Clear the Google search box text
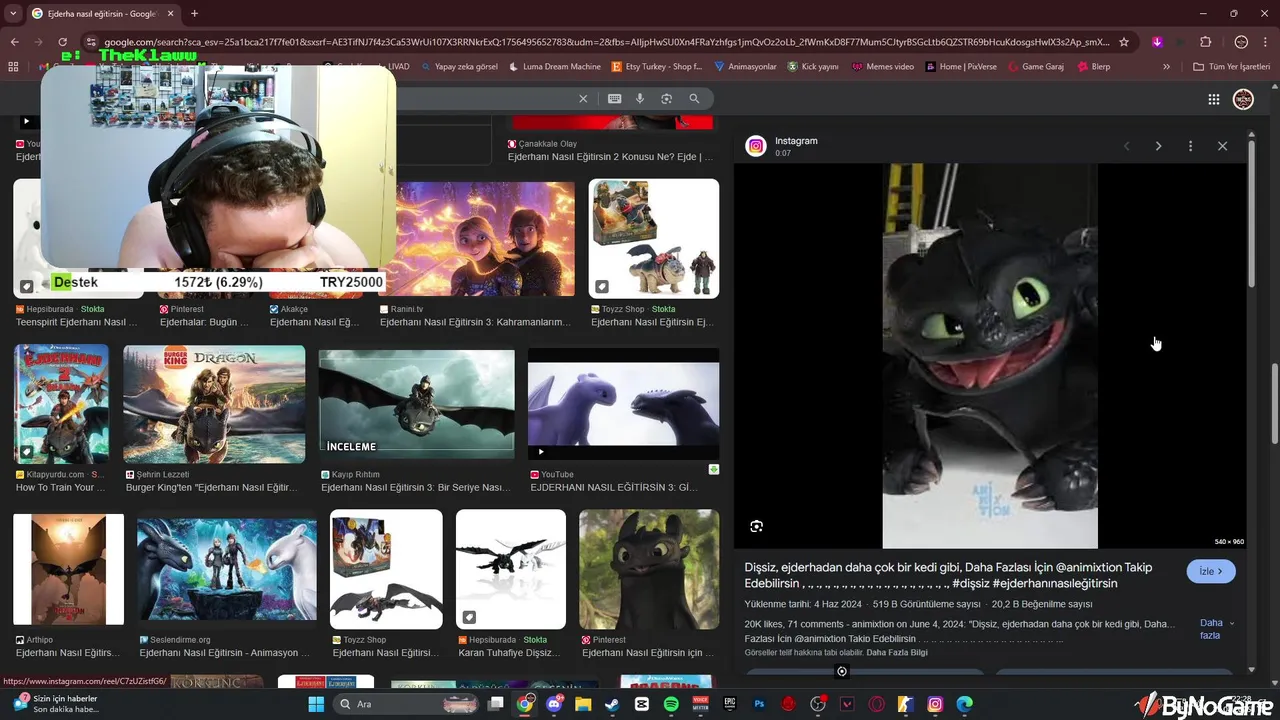The height and width of the screenshot is (720, 1280). (x=583, y=99)
